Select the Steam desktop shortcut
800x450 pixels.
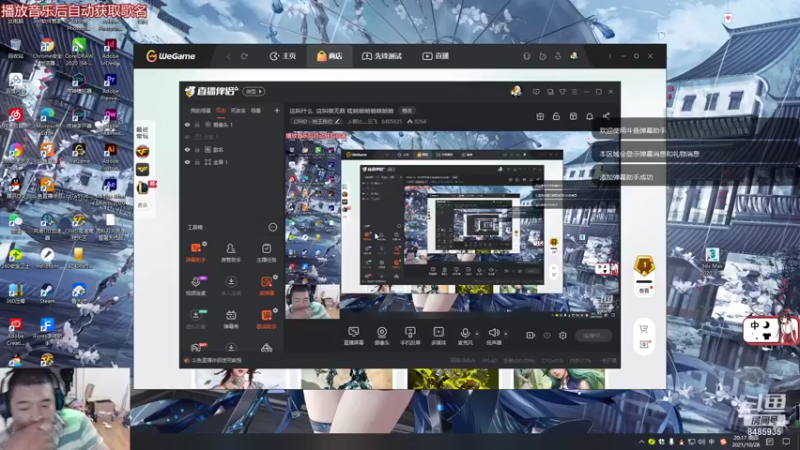(47, 294)
